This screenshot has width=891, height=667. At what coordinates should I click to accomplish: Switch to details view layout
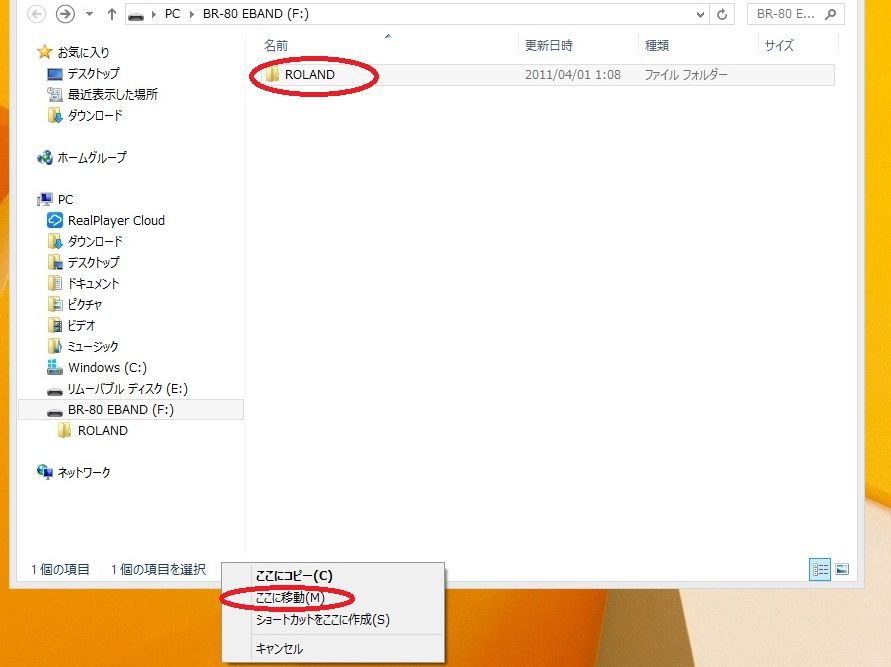[820, 569]
